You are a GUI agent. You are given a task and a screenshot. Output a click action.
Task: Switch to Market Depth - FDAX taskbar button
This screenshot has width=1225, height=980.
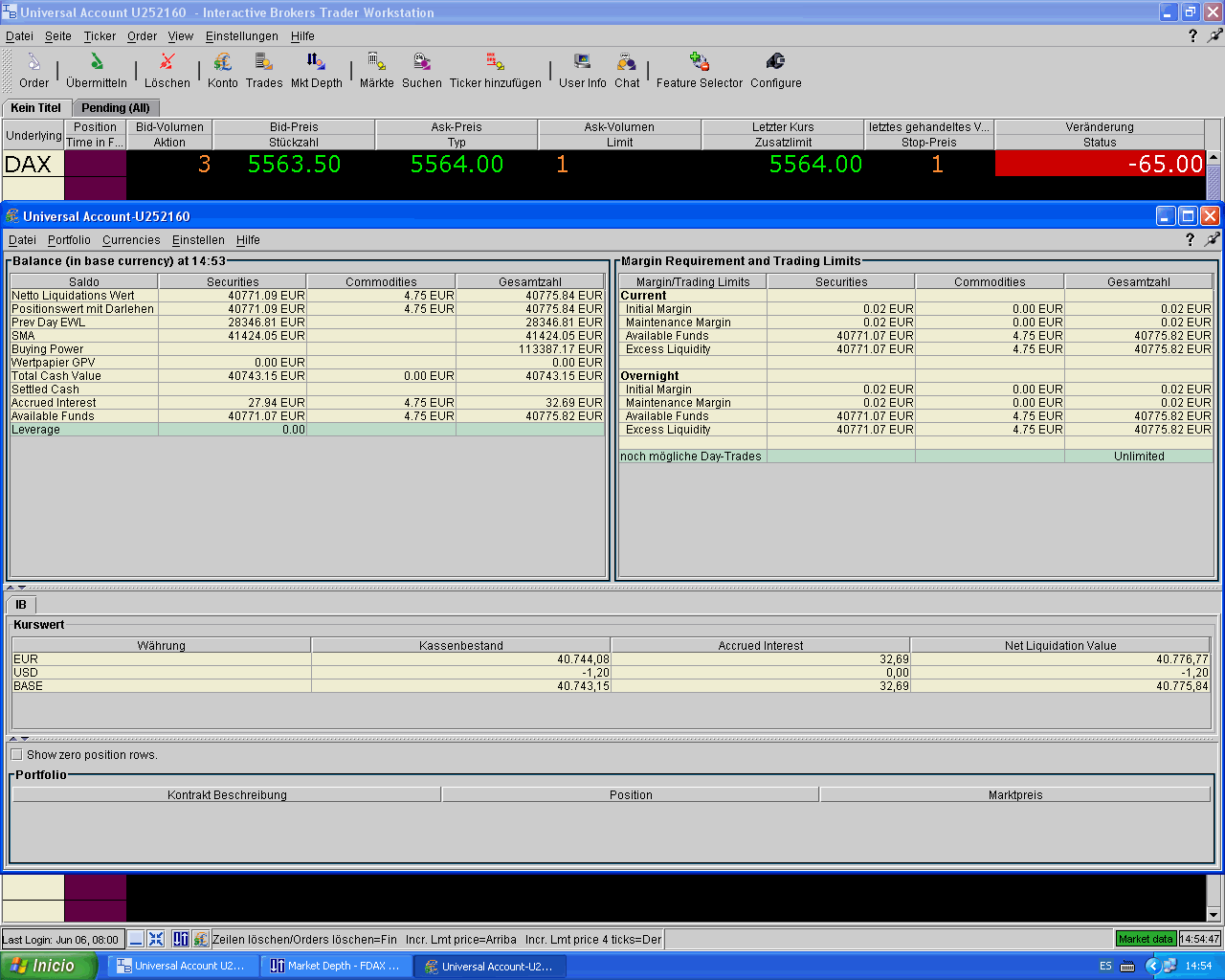click(x=335, y=966)
